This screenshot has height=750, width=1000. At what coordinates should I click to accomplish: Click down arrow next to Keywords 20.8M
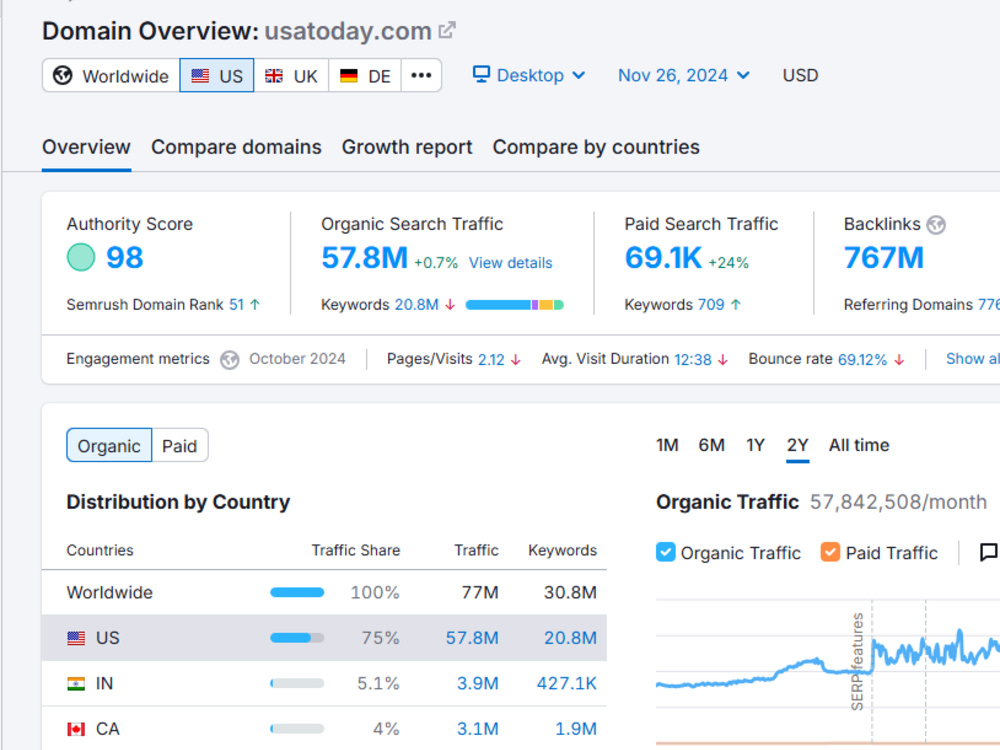tap(450, 305)
